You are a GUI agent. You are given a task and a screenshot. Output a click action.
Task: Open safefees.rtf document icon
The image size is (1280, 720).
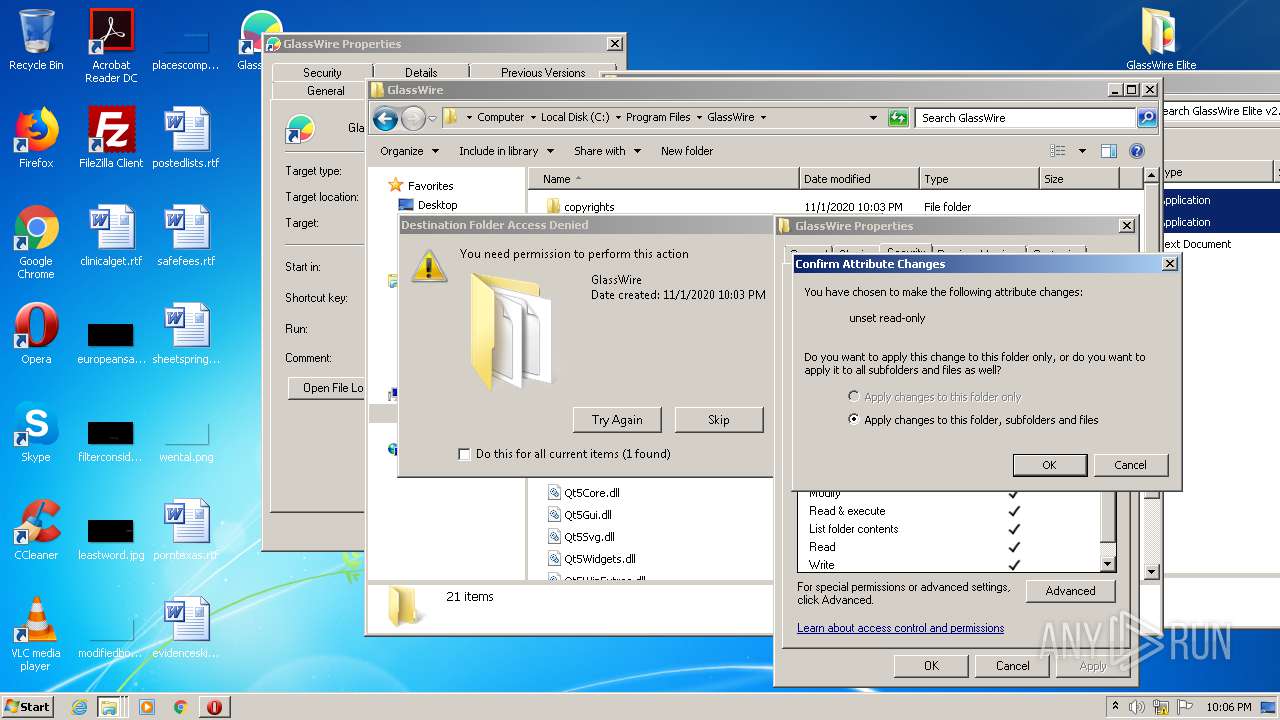(186, 236)
